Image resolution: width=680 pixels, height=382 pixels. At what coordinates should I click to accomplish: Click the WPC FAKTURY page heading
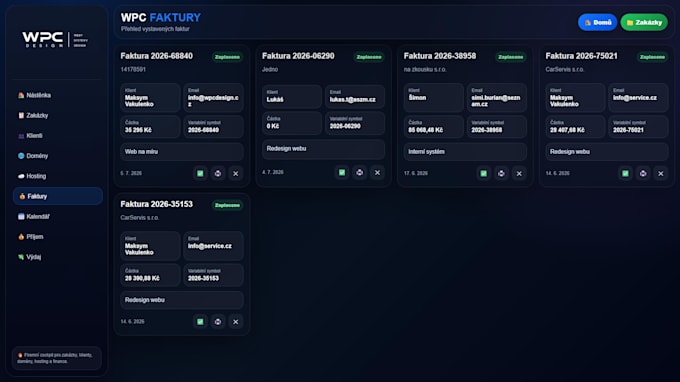160,17
